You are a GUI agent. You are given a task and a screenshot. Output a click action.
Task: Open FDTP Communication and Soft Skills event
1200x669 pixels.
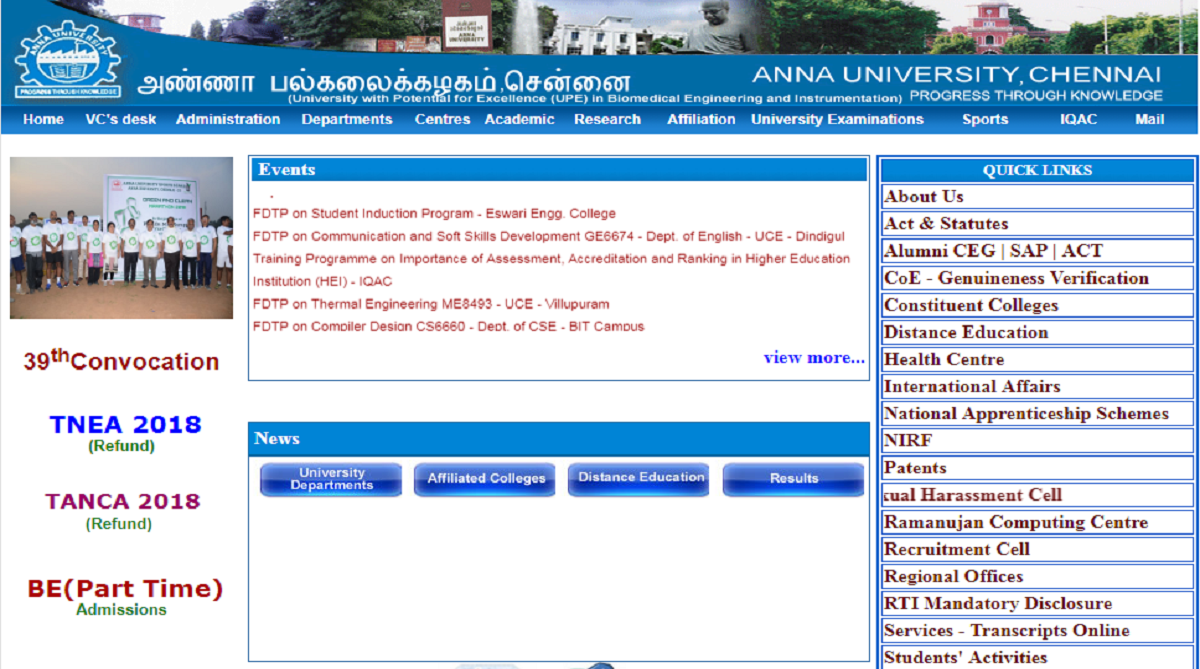(x=548, y=236)
